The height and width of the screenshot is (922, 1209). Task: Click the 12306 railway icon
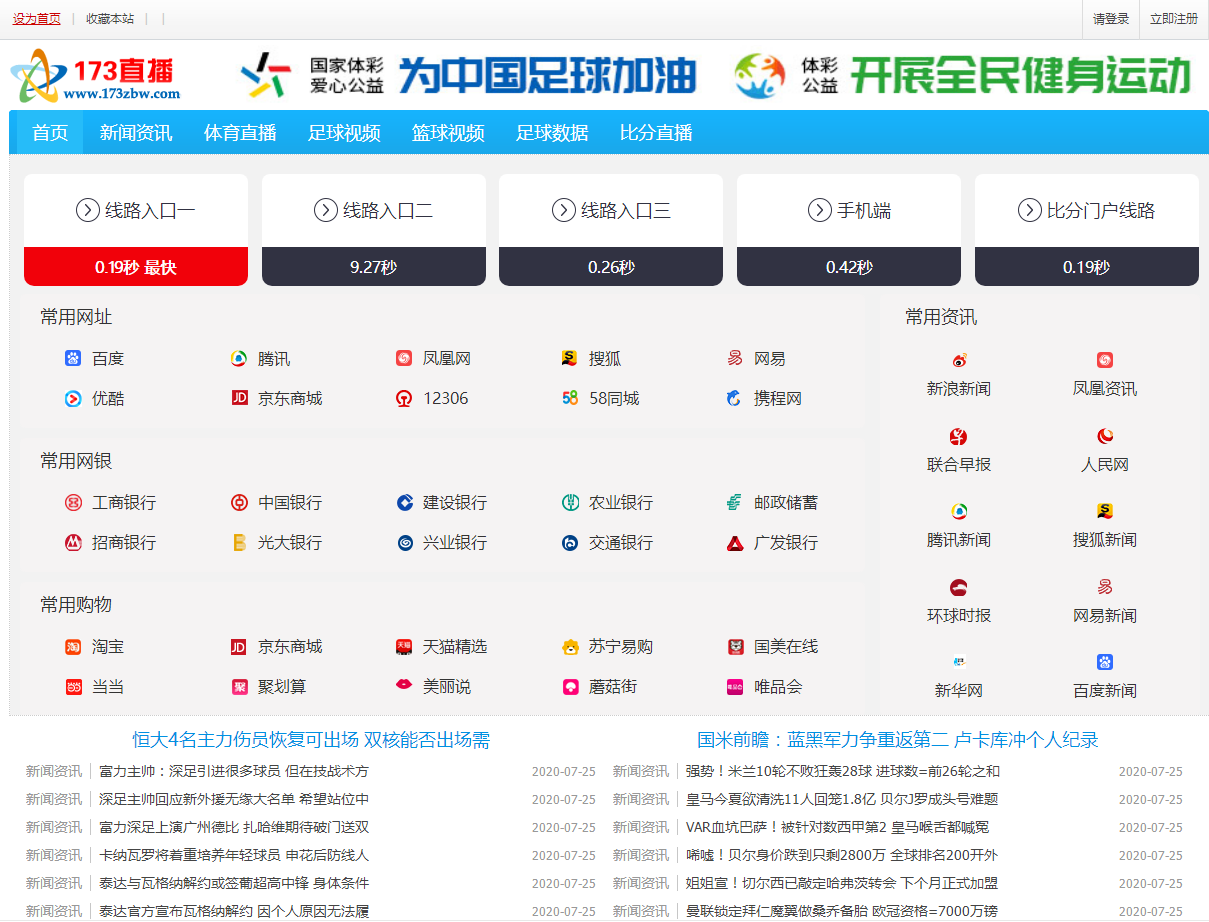click(x=404, y=398)
